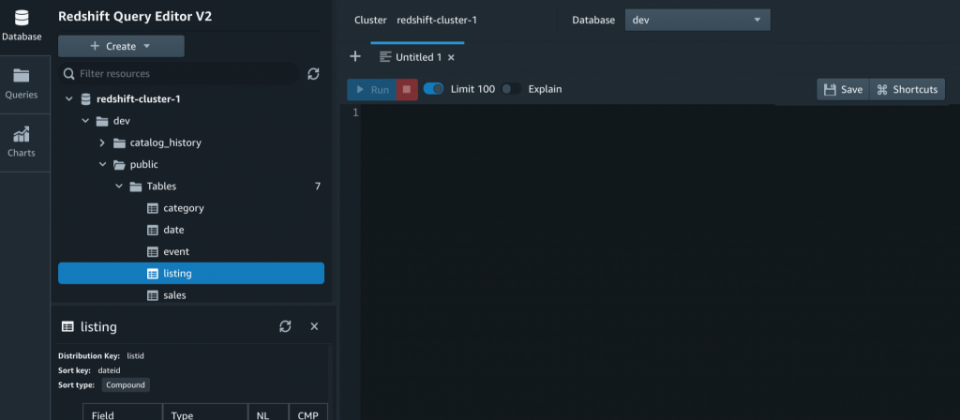
Task: Add a new query tab
Action: (355, 57)
